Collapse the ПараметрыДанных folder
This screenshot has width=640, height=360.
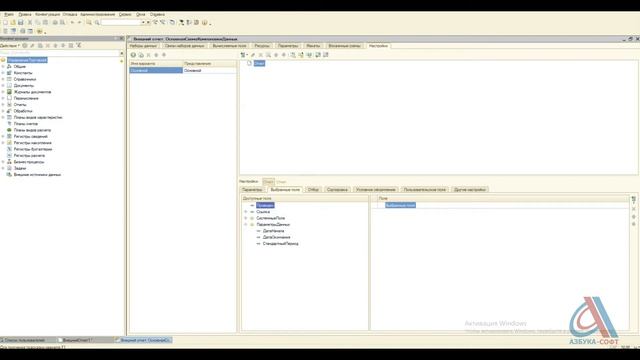(x=246, y=224)
